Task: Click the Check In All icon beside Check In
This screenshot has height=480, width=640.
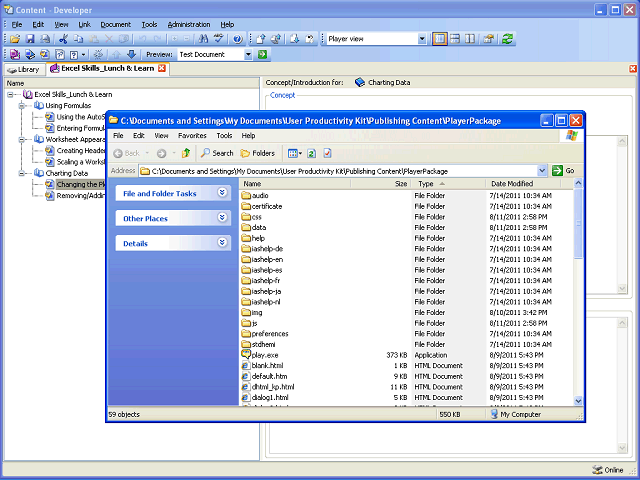Action: [x=276, y=39]
